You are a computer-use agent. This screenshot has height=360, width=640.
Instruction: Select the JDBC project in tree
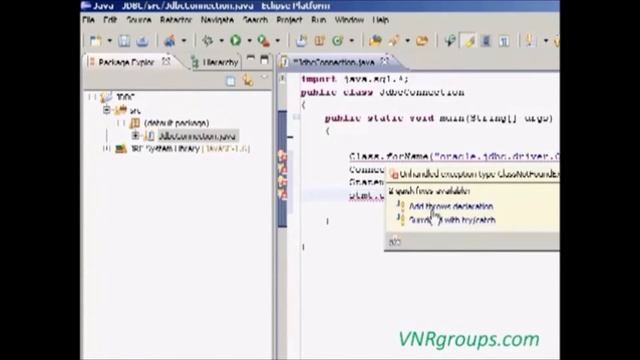pyautogui.click(x=125, y=97)
